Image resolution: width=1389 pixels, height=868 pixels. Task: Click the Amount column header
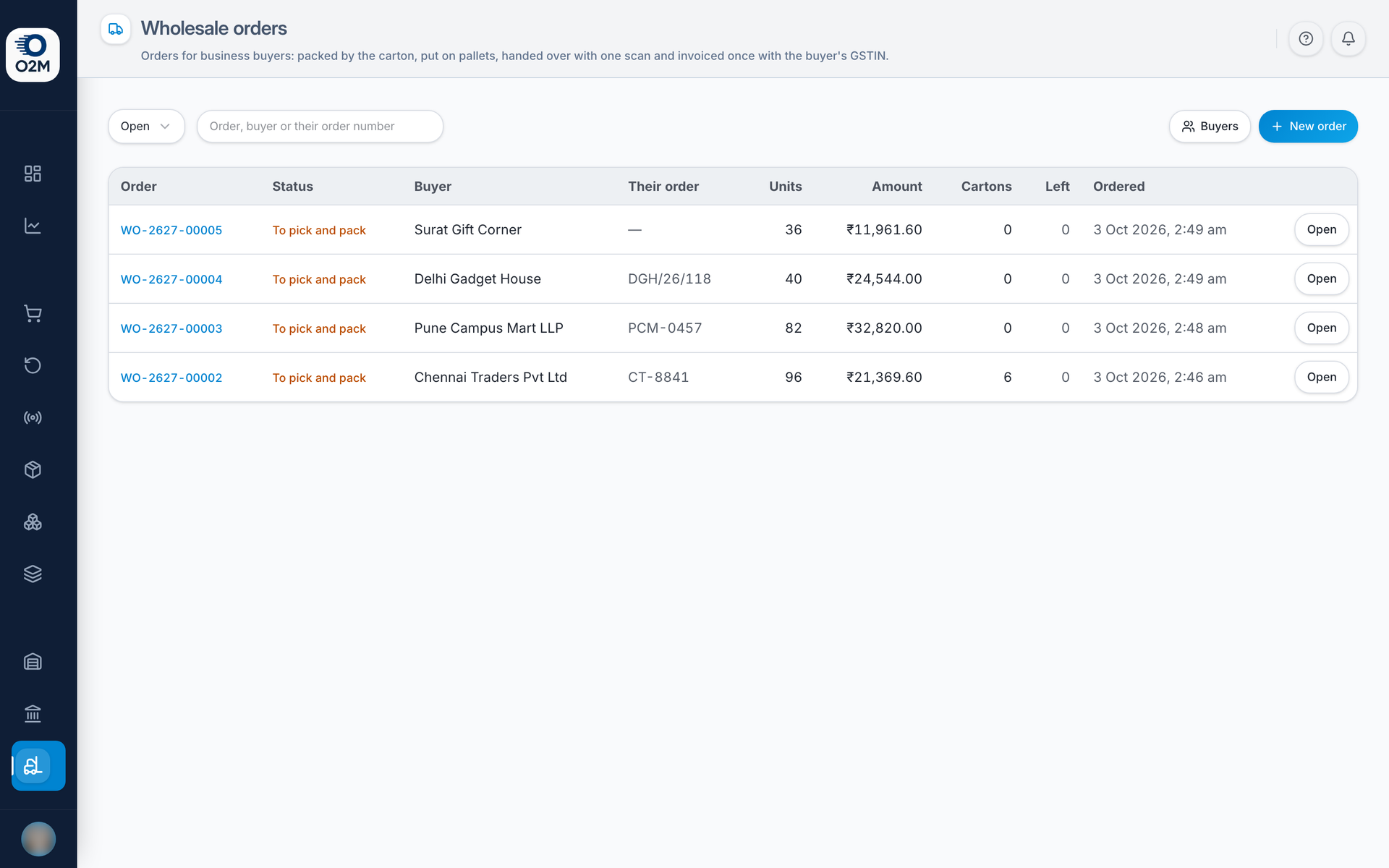897,187
